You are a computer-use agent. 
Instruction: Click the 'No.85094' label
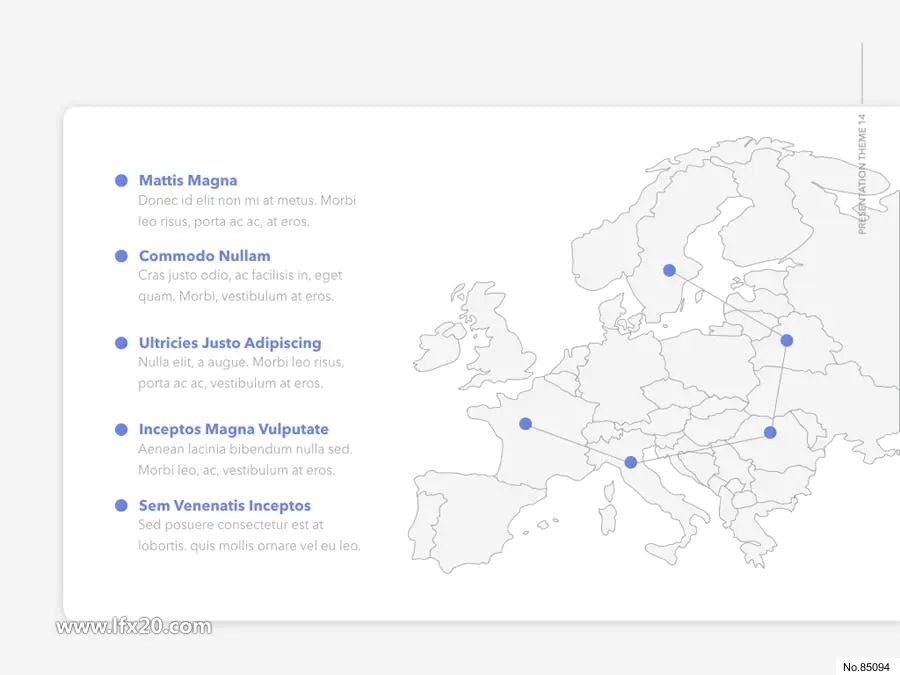click(x=866, y=667)
